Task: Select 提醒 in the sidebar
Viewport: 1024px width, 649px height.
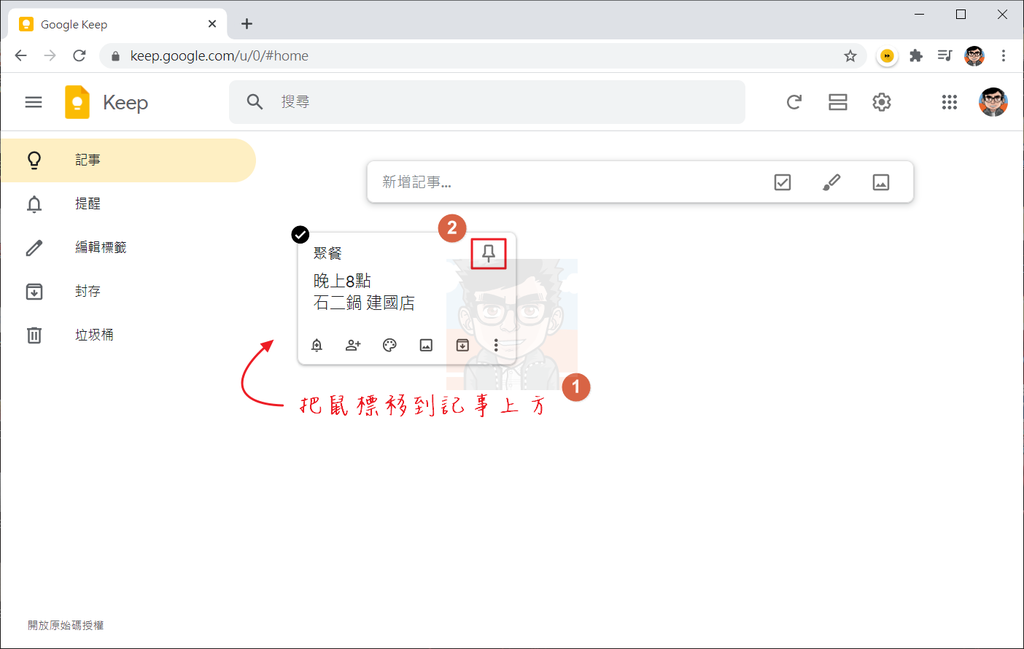Action: pyautogui.click(x=128, y=204)
